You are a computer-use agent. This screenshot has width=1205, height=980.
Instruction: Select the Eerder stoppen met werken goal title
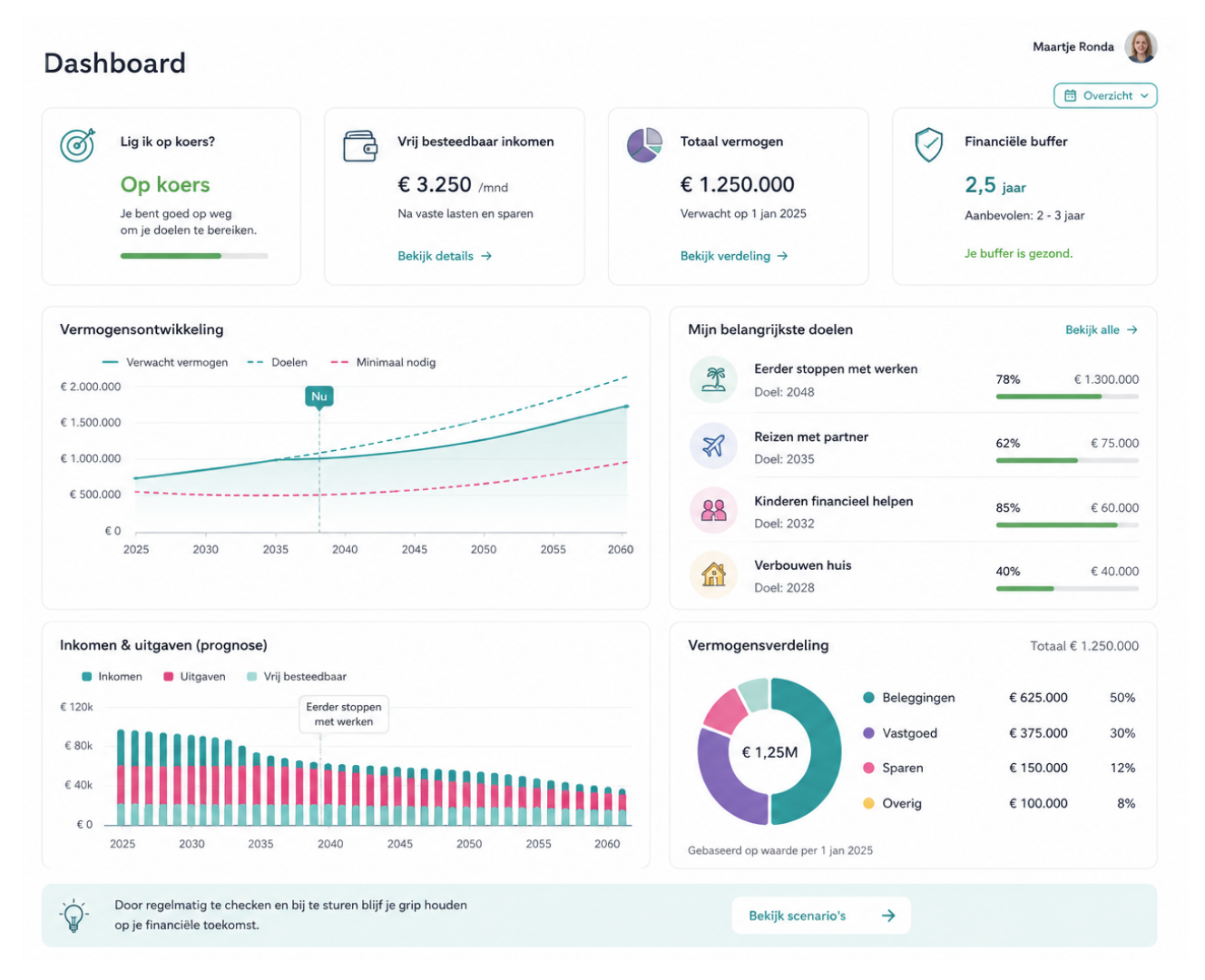point(836,369)
